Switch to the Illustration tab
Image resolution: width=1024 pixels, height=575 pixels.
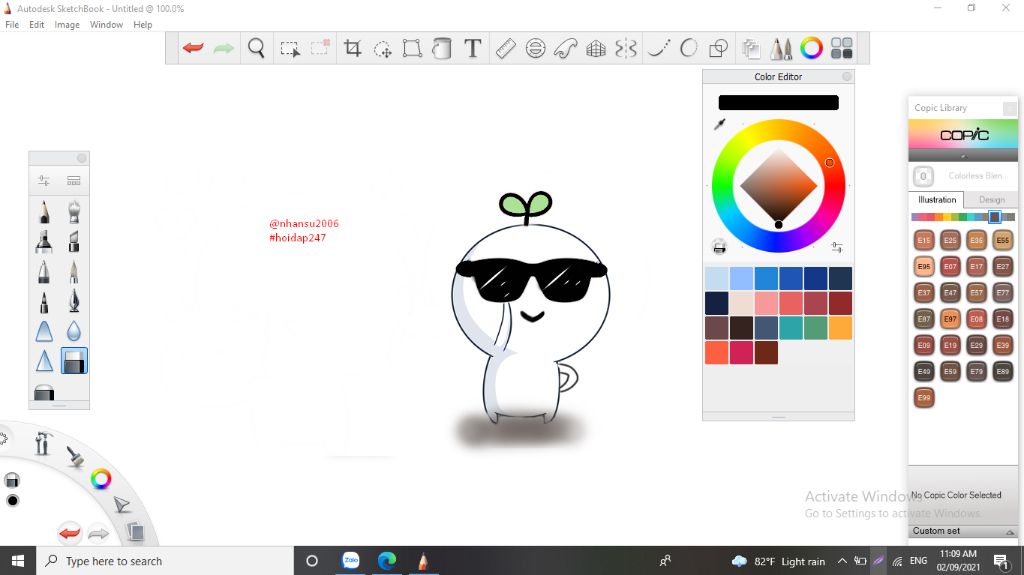(x=936, y=200)
